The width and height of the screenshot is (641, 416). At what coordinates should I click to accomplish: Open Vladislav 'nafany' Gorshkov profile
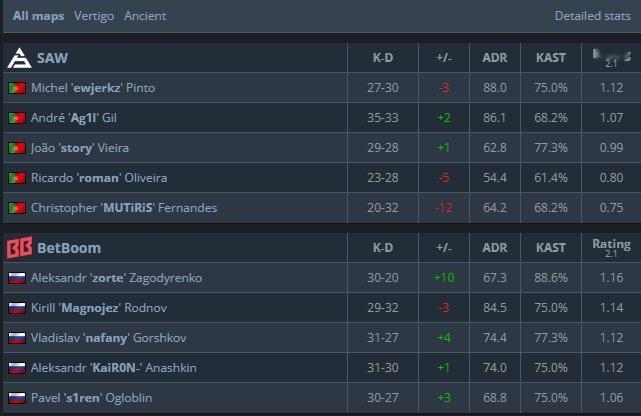click(x=108, y=338)
